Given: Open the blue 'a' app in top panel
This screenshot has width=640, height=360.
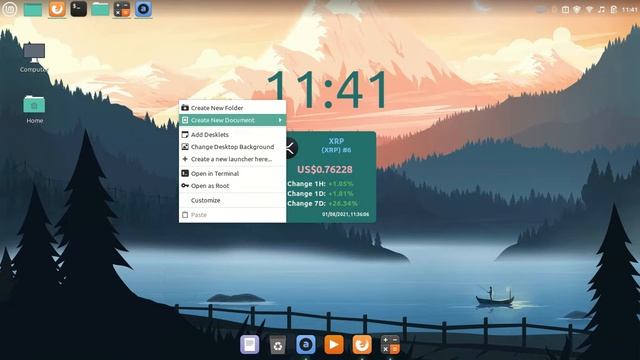Looking at the screenshot, I should coord(143,9).
